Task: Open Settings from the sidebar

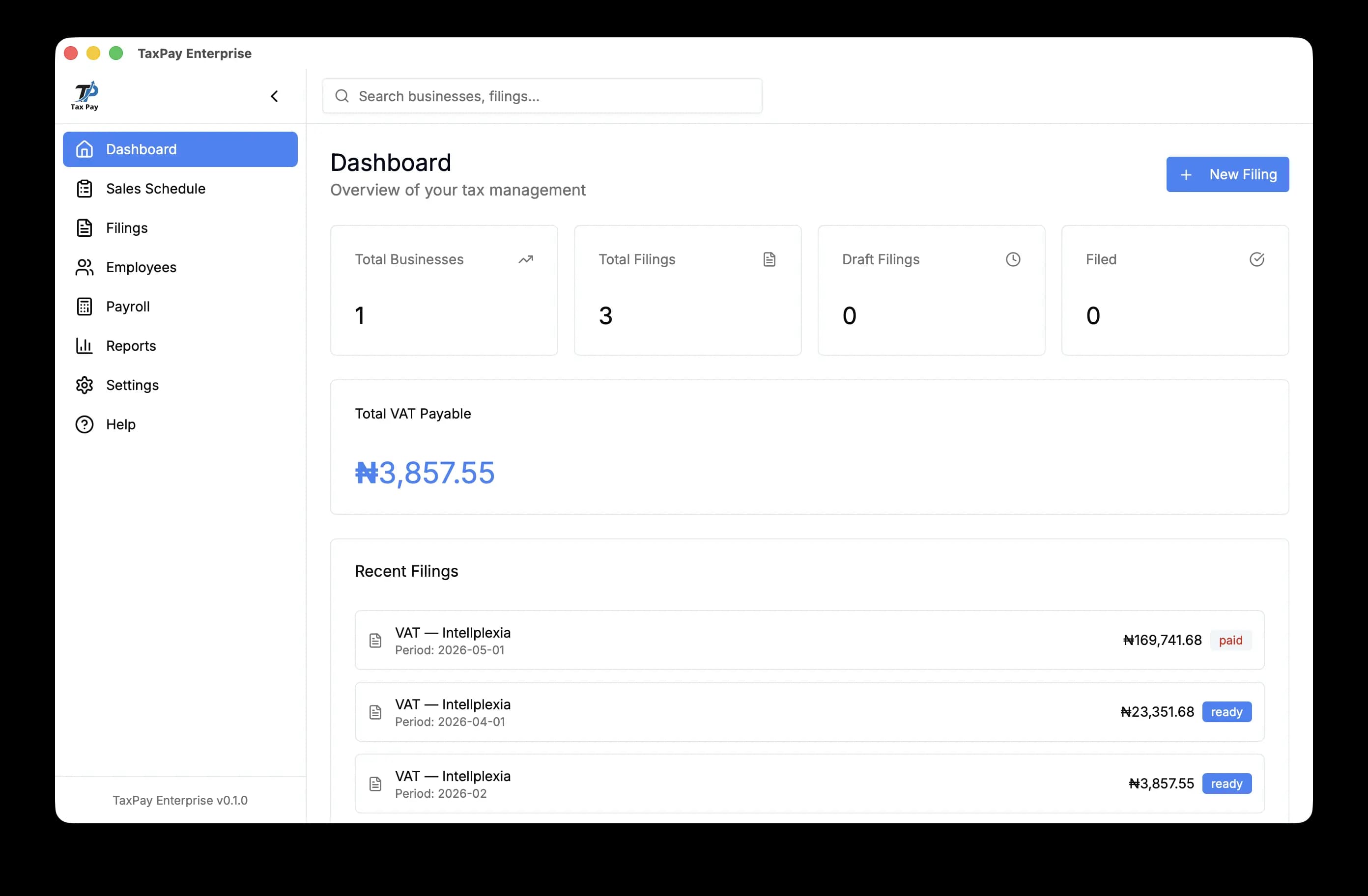Action: coord(180,385)
